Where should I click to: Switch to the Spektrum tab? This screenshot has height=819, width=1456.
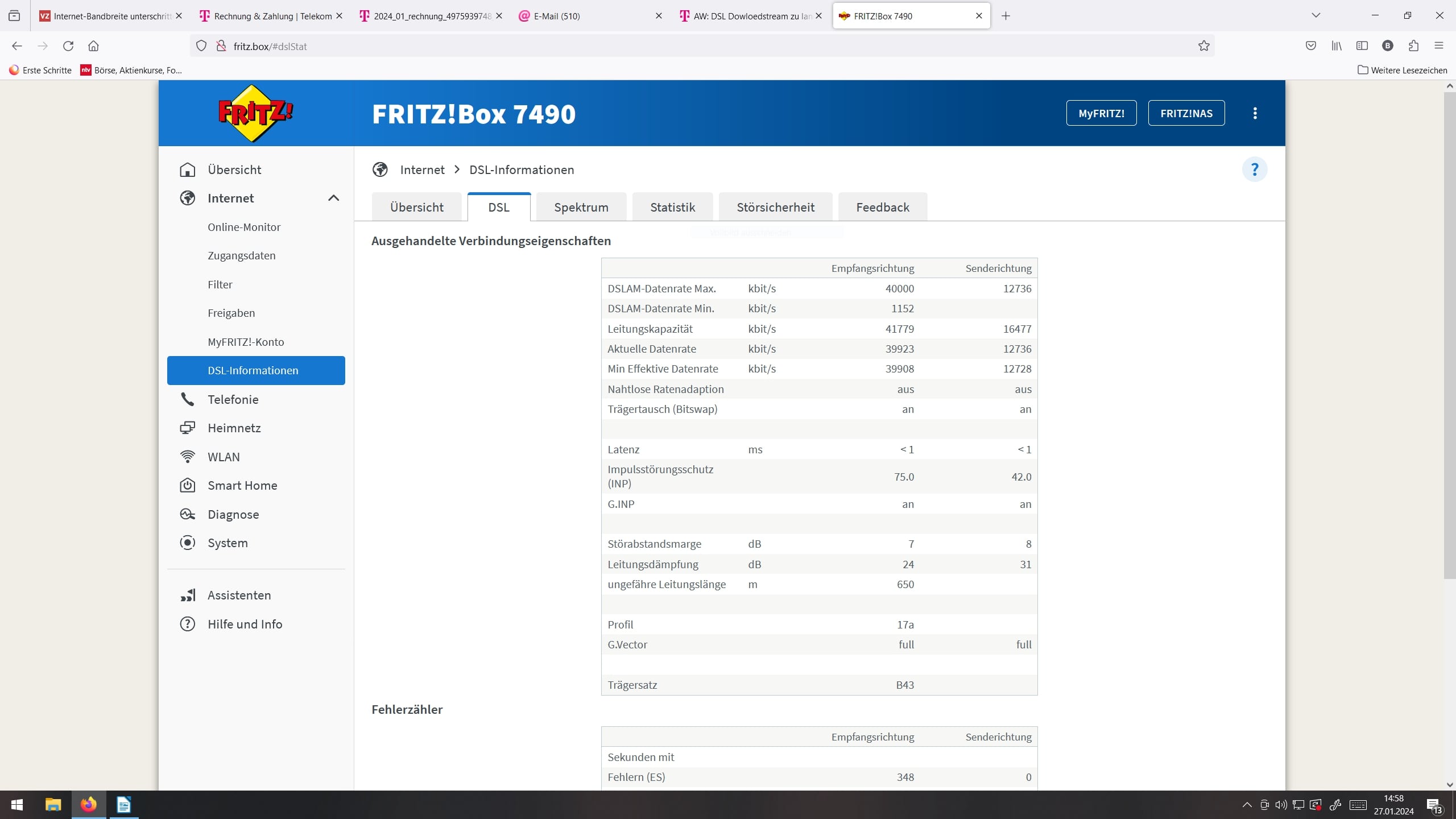581,207
